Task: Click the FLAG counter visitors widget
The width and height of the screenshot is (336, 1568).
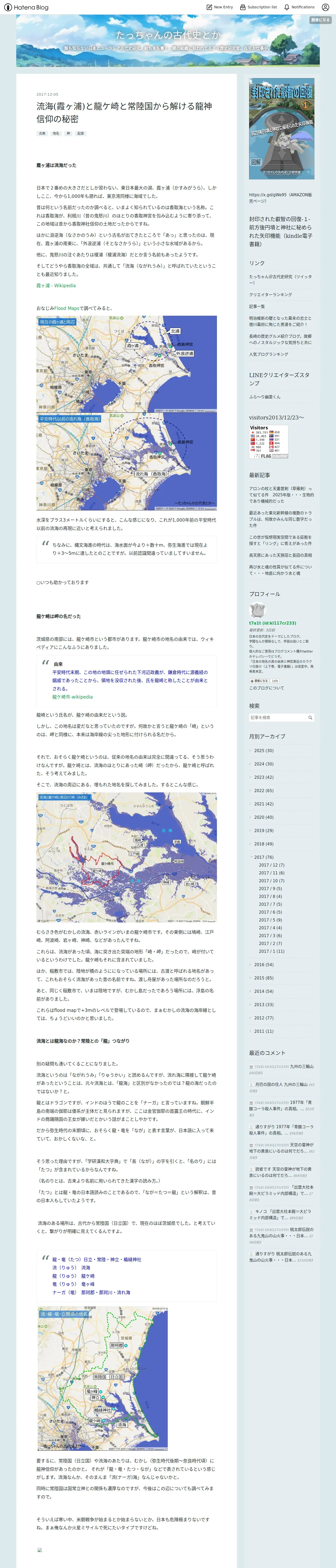Action: pyautogui.click(x=268, y=442)
